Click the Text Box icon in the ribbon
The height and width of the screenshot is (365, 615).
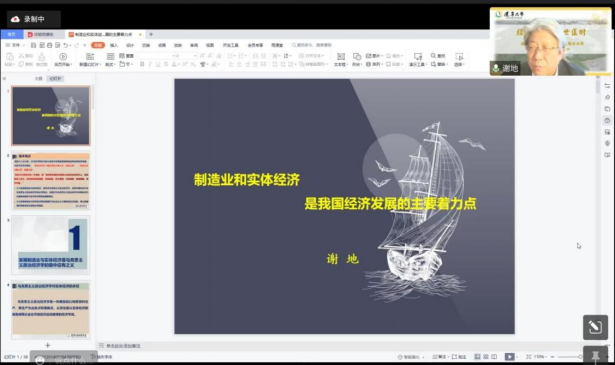tap(341, 56)
